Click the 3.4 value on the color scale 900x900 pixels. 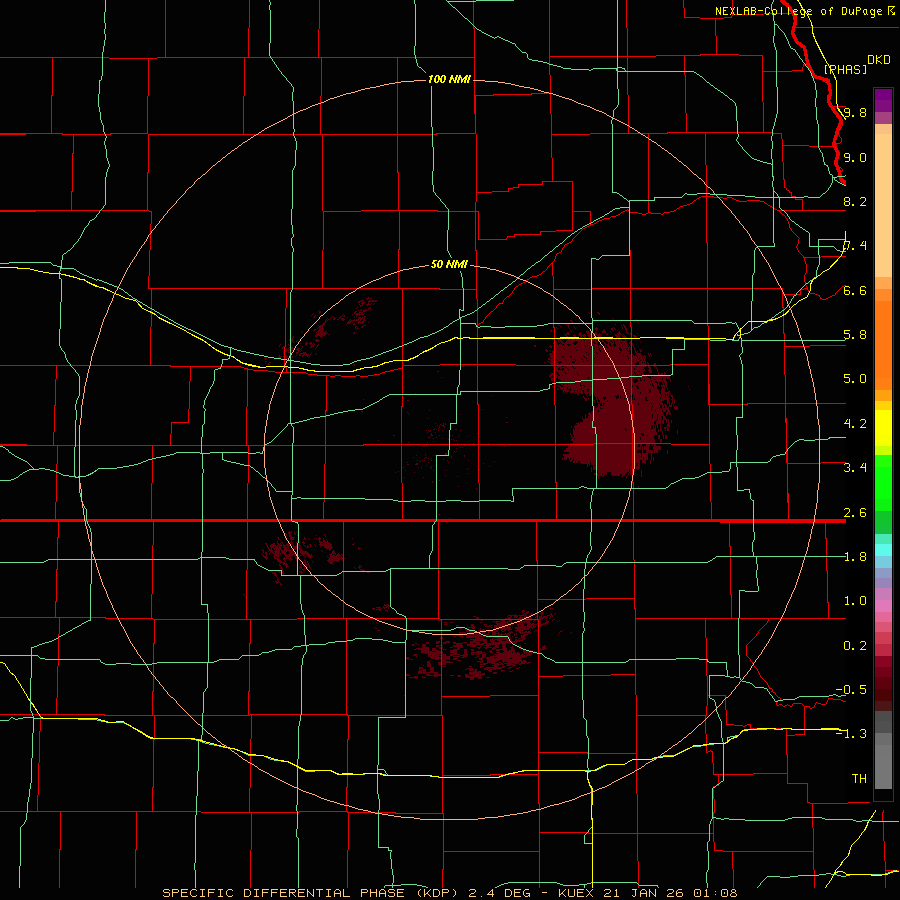(855, 468)
